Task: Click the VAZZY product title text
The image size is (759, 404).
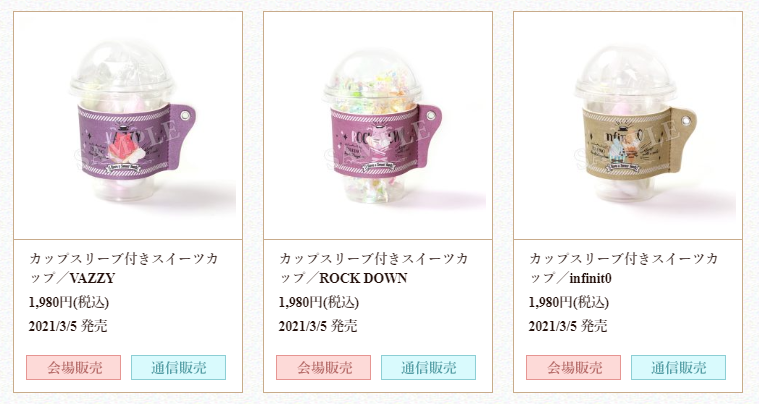Action: (123, 268)
